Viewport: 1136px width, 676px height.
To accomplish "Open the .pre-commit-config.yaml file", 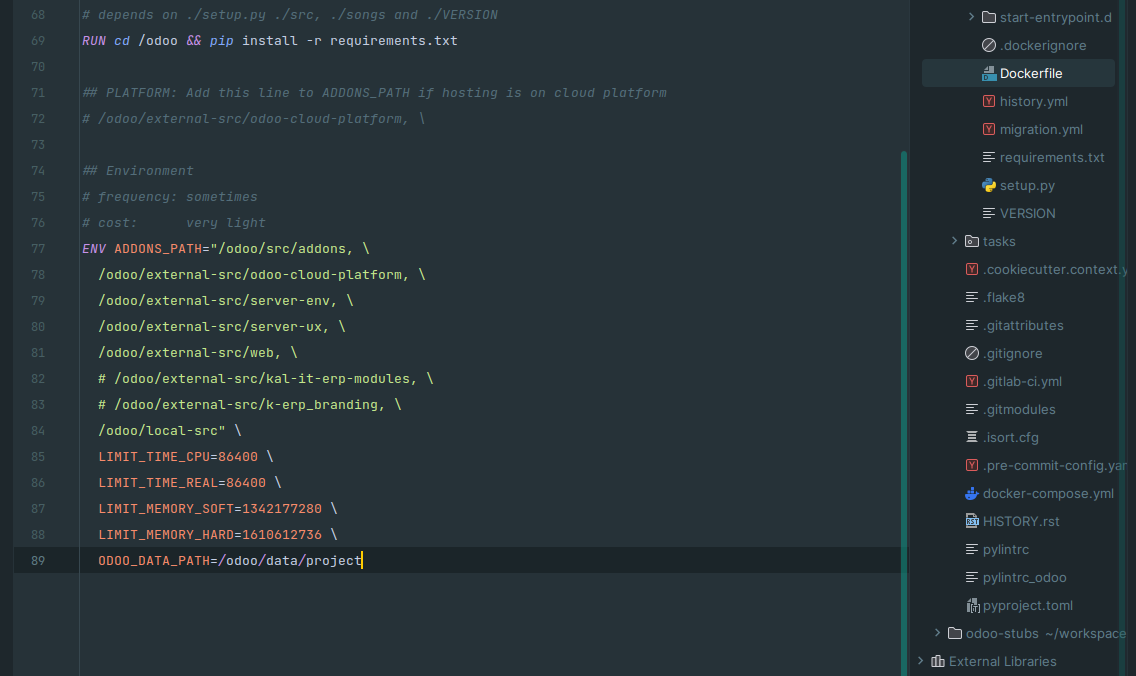I will [1056, 465].
